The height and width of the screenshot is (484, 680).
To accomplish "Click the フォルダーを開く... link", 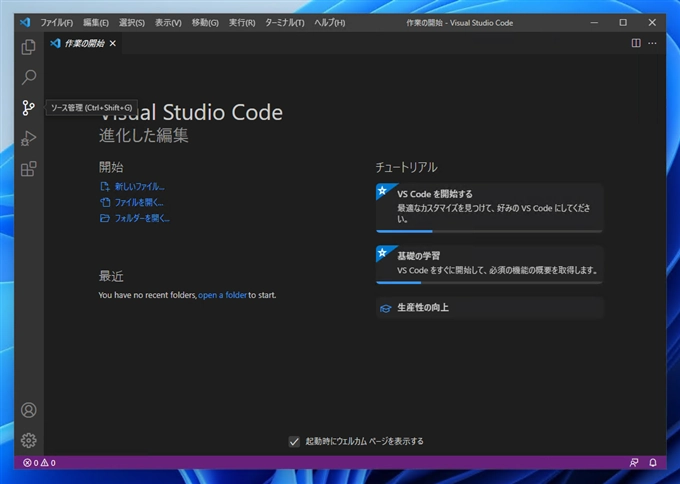I will click(x=142, y=218).
